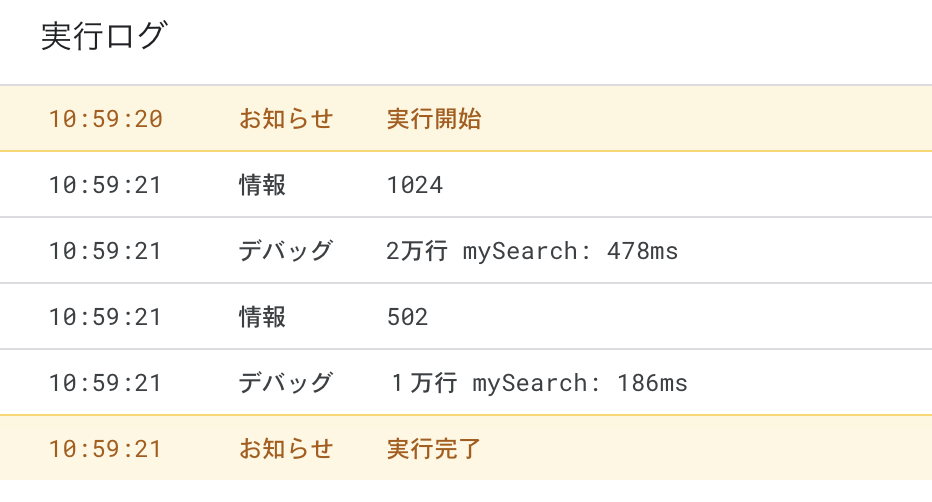Screen dimensions: 932x502
Task: Click the timestamp of the 1024 row
Action: tap(105, 185)
